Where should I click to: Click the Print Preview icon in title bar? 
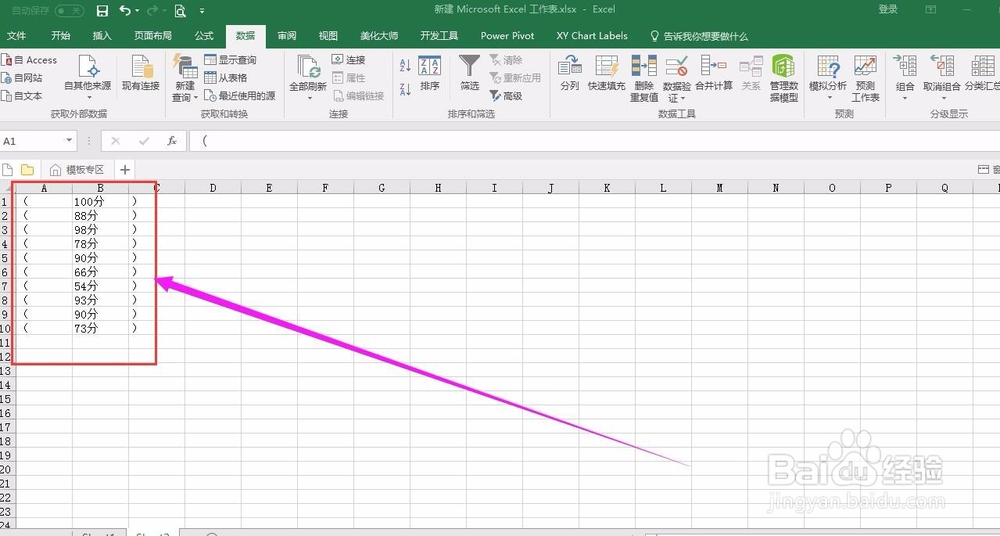point(180,11)
